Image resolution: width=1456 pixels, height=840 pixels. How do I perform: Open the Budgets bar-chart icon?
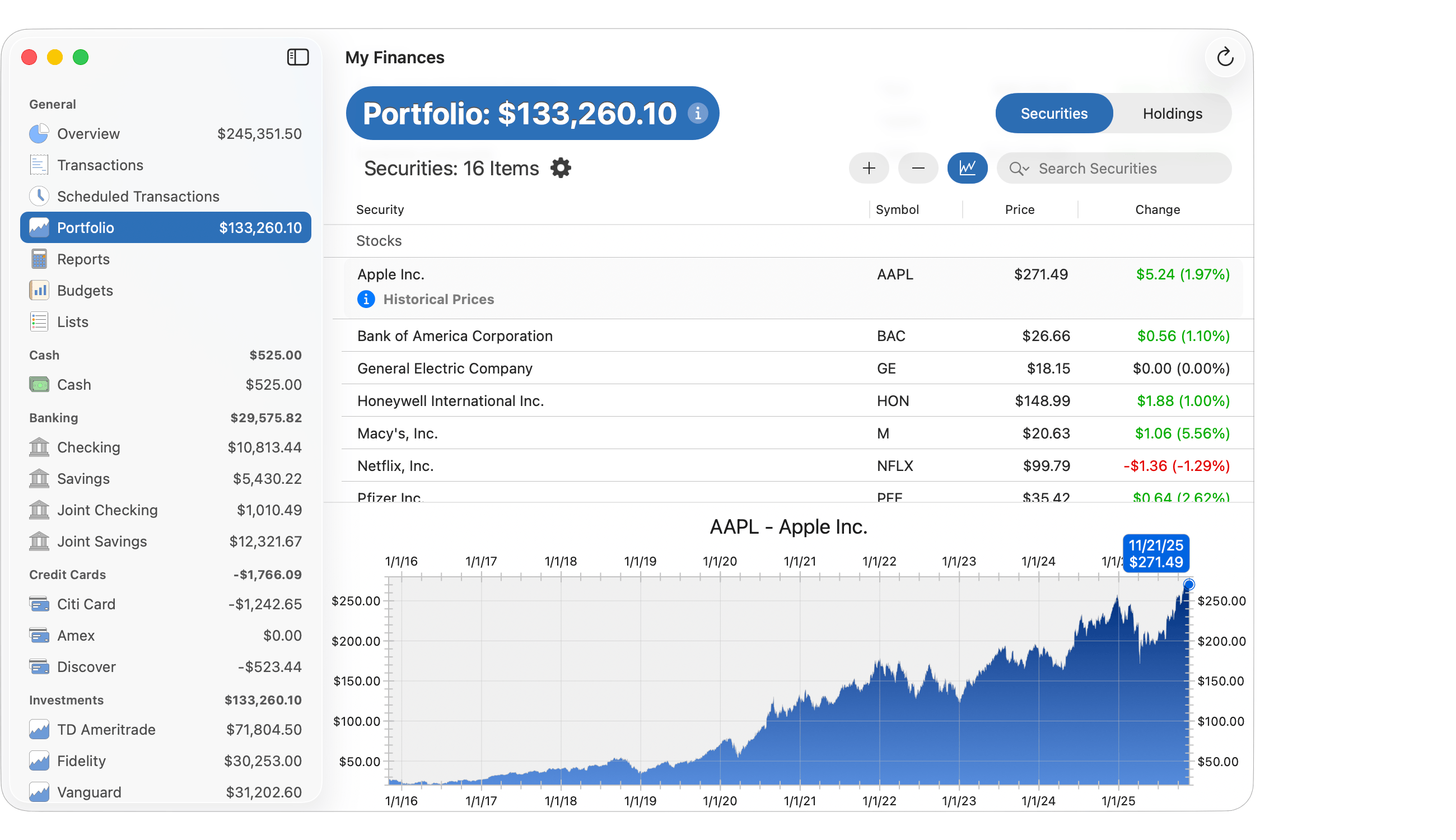39,290
